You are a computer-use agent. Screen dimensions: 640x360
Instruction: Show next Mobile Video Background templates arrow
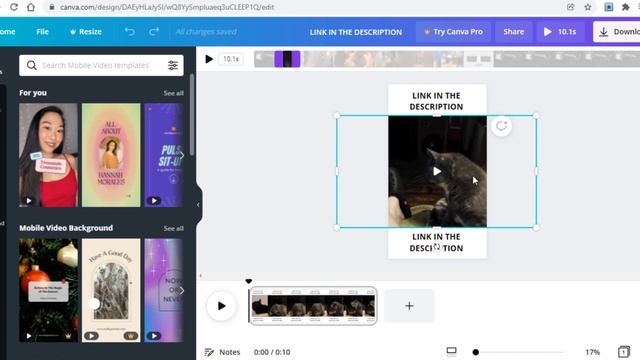pyautogui.click(x=182, y=291)
